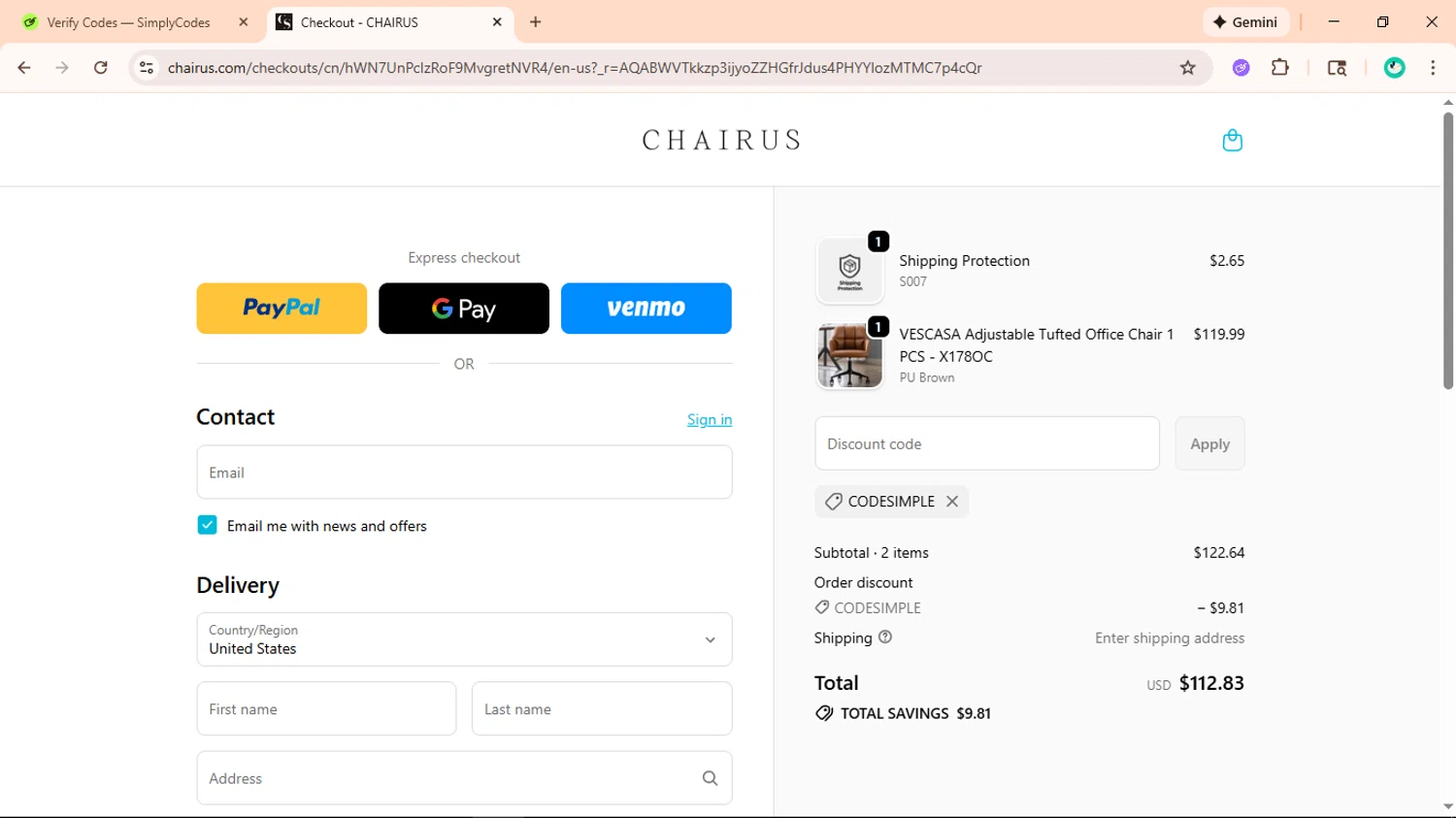This screenshot has height=818, width=1456.
Task: Click the address bar URL
Action: tap(575, 68)
